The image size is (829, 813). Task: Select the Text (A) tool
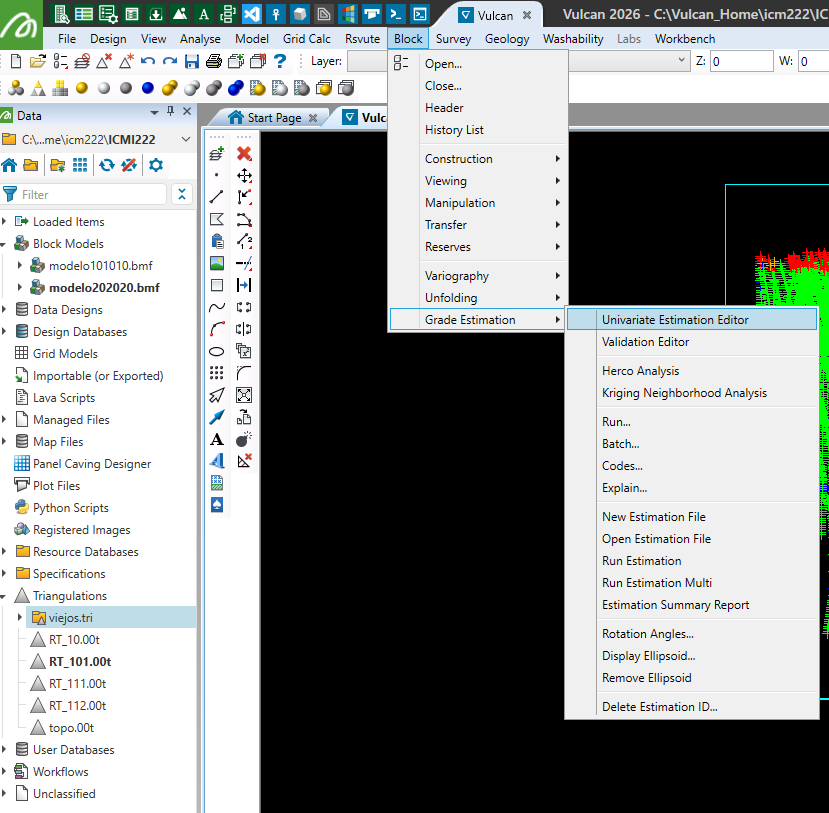(217, 439)
